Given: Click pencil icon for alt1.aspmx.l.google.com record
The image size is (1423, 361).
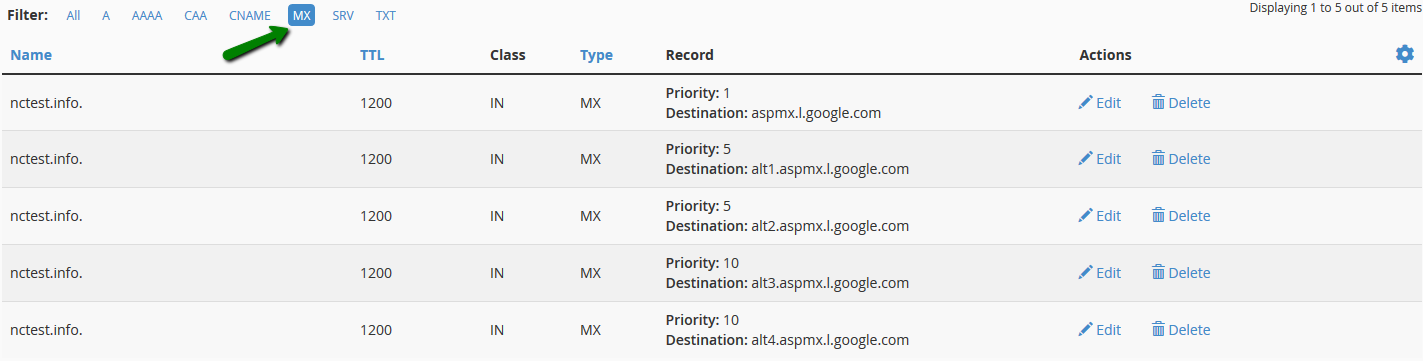Looking at the screenshot, I should (x=1085, y=158).
